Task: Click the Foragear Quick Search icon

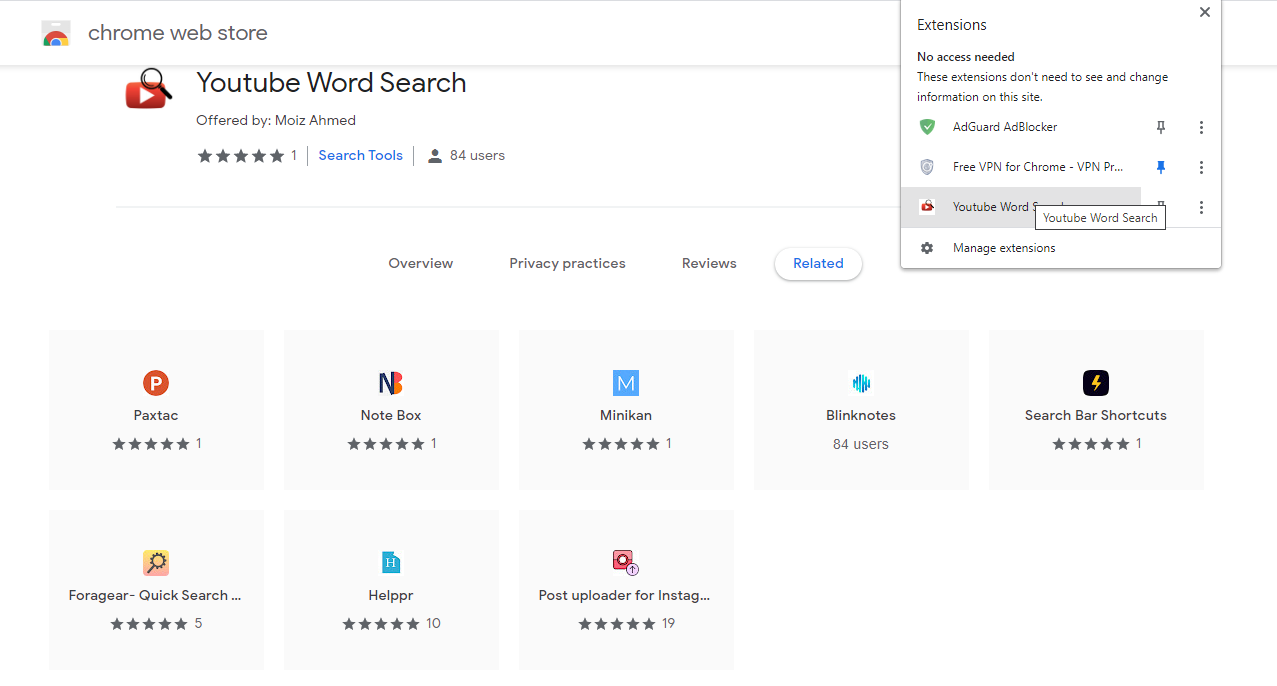Action: (x=156, y=563)
